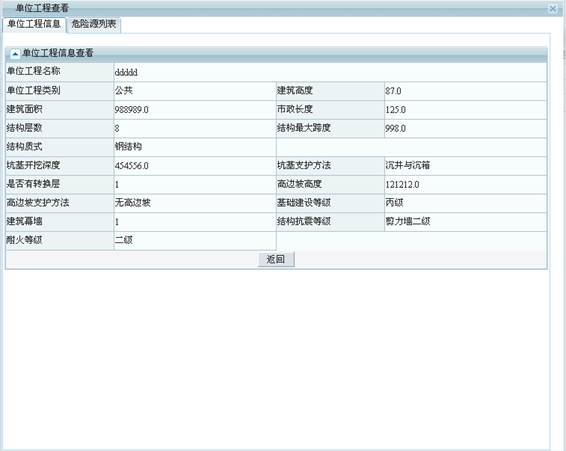Click the 结构质式 value 钢结构
The width and height of the screenshot is (566, 451).
128,147
